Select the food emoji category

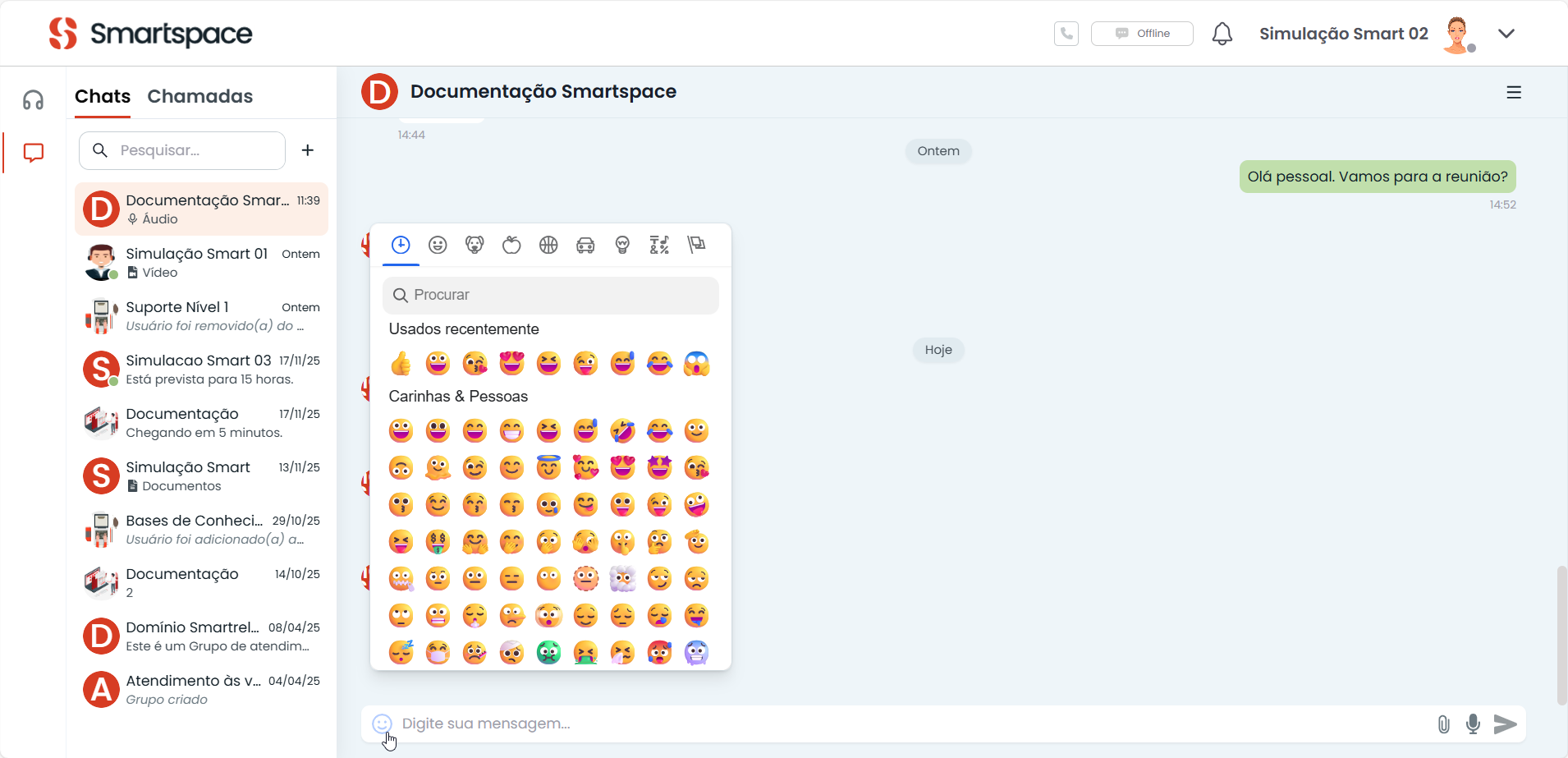pos(511,245)
